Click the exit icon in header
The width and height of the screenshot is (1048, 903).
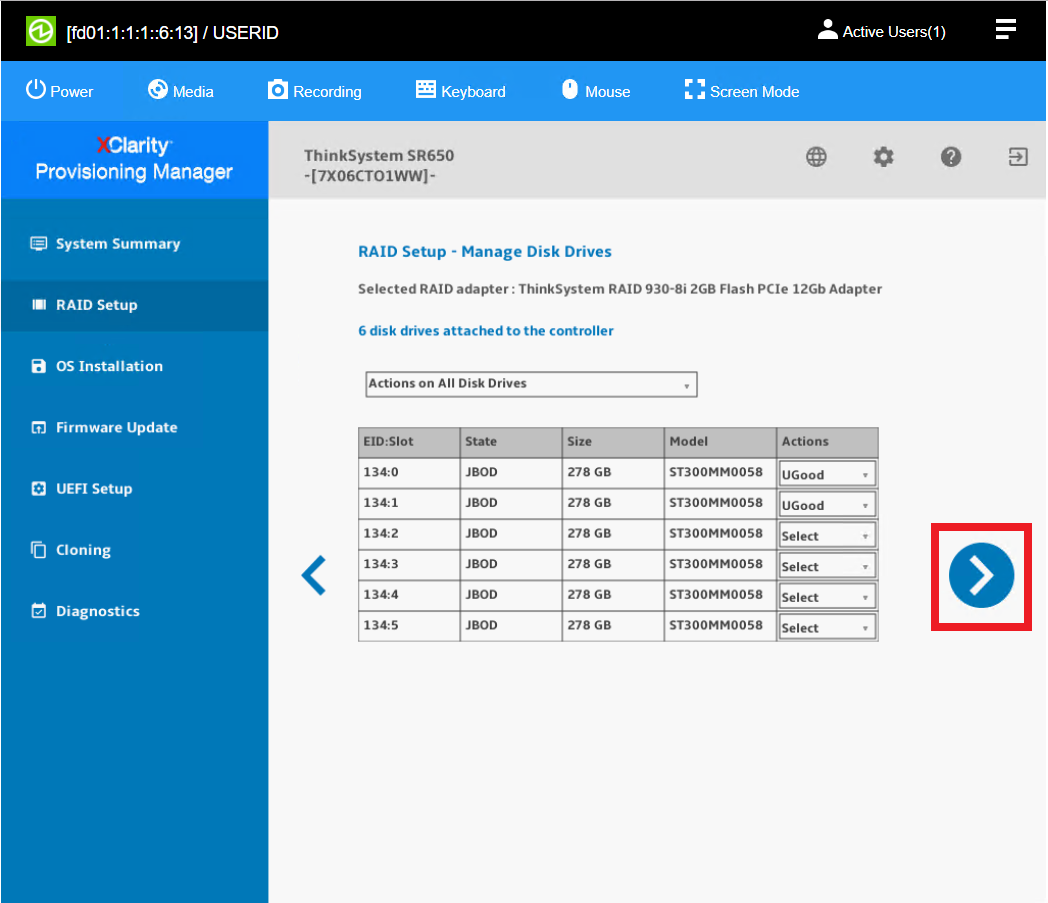pos(1018,157)
